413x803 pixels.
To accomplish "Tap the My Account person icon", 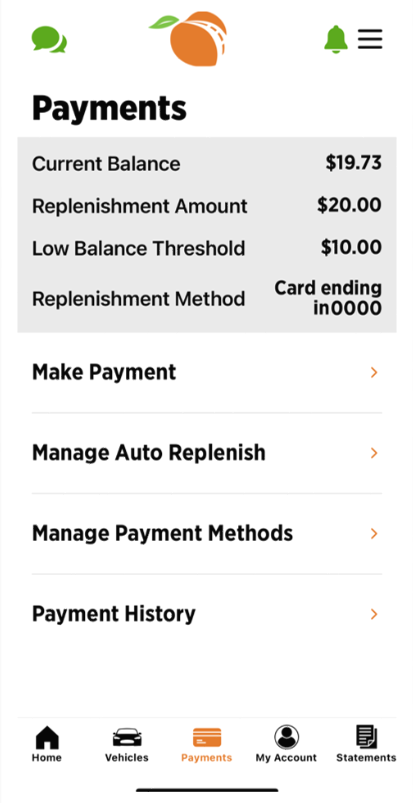I will tap(286, 737).
